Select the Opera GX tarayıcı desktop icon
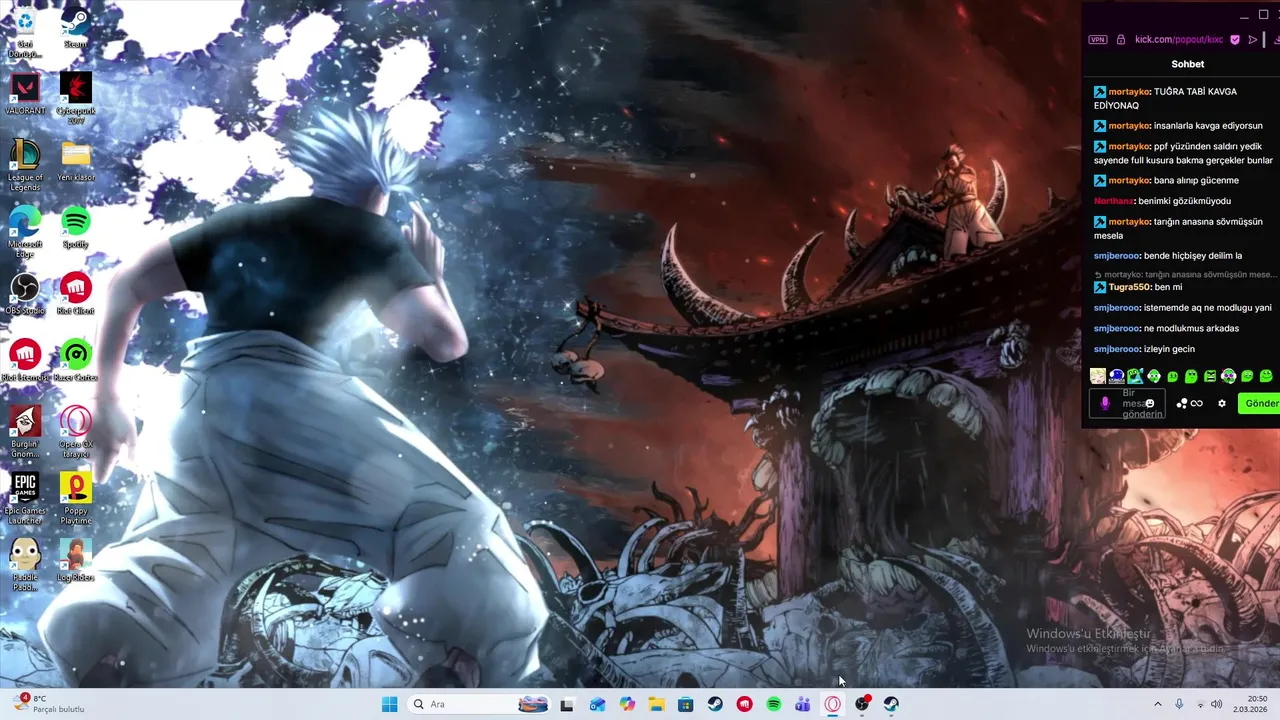This screenshot has width=1280, height=720. [x=76, y=432]
